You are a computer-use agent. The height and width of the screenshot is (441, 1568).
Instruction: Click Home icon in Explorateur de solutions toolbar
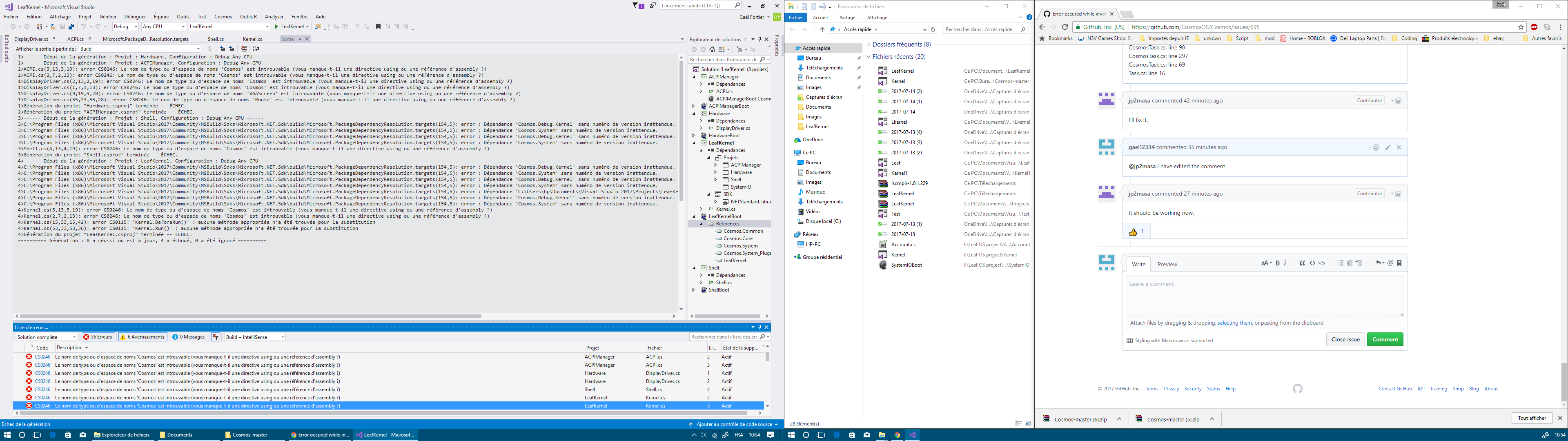coord(712,49)
